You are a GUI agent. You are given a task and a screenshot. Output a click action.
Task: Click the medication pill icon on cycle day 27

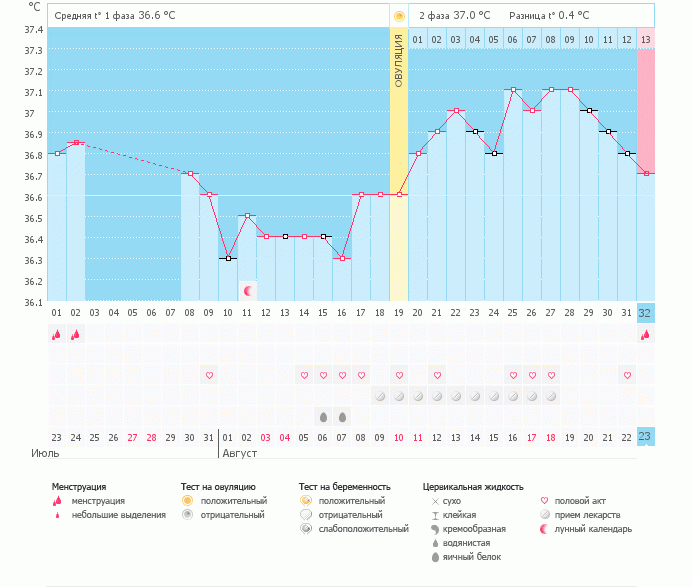[x=551, y=396]
